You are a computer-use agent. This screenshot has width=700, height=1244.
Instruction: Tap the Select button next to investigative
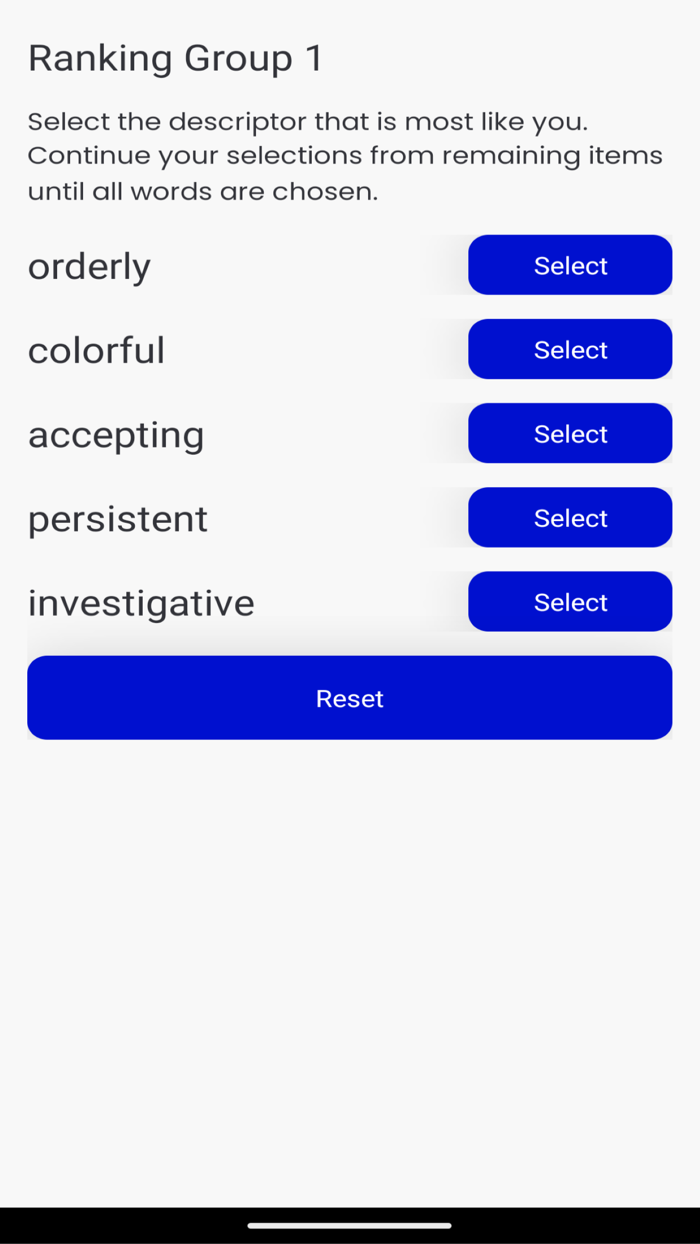(x=570, y=601)
